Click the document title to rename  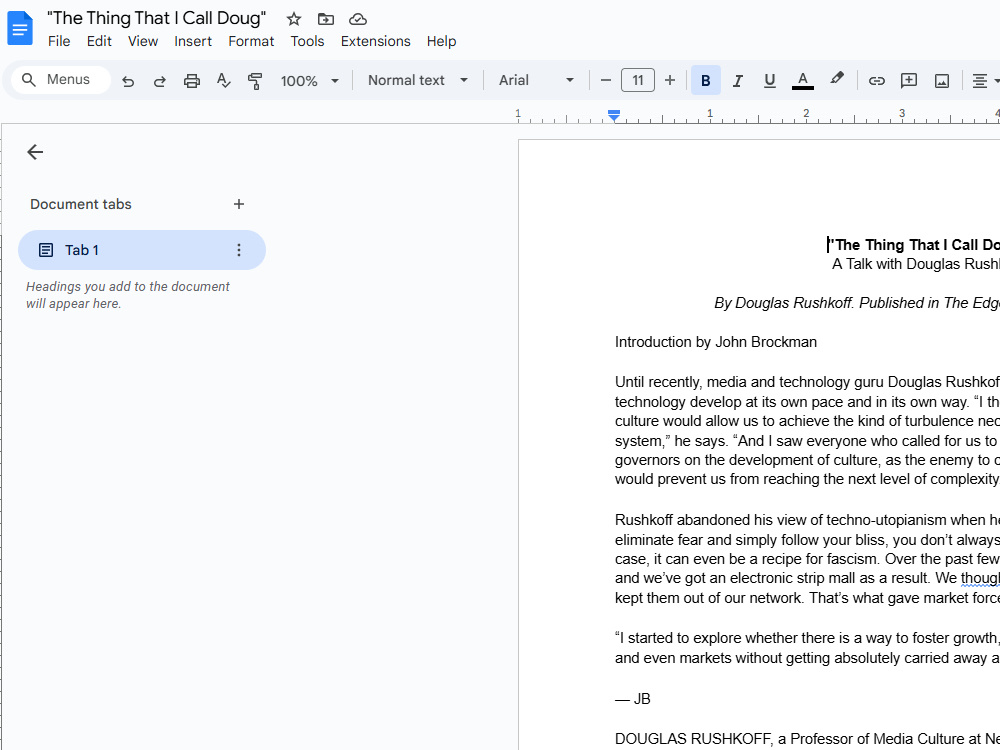(156, 18)
